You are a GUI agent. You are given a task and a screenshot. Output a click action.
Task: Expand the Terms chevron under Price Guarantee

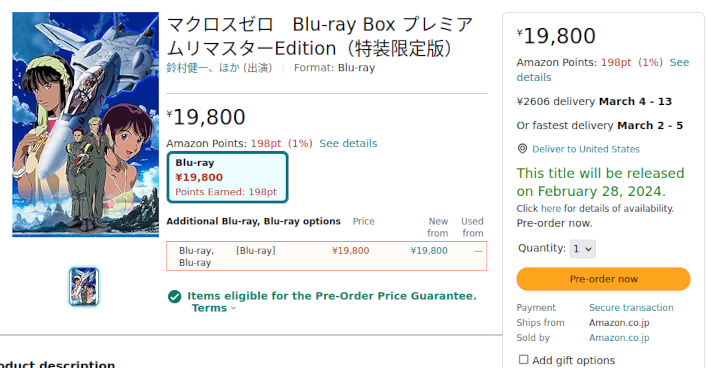233,308
